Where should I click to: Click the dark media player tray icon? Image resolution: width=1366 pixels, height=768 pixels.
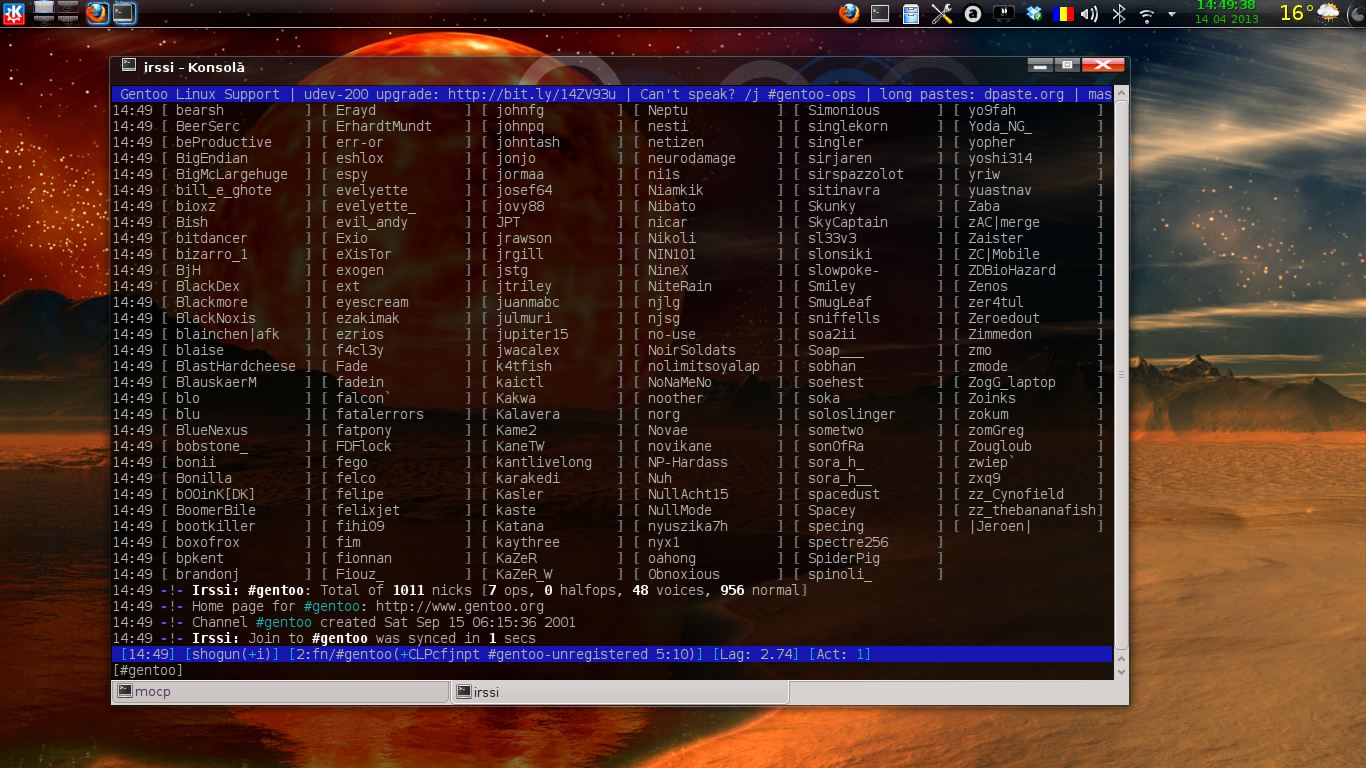point(1003,13)
